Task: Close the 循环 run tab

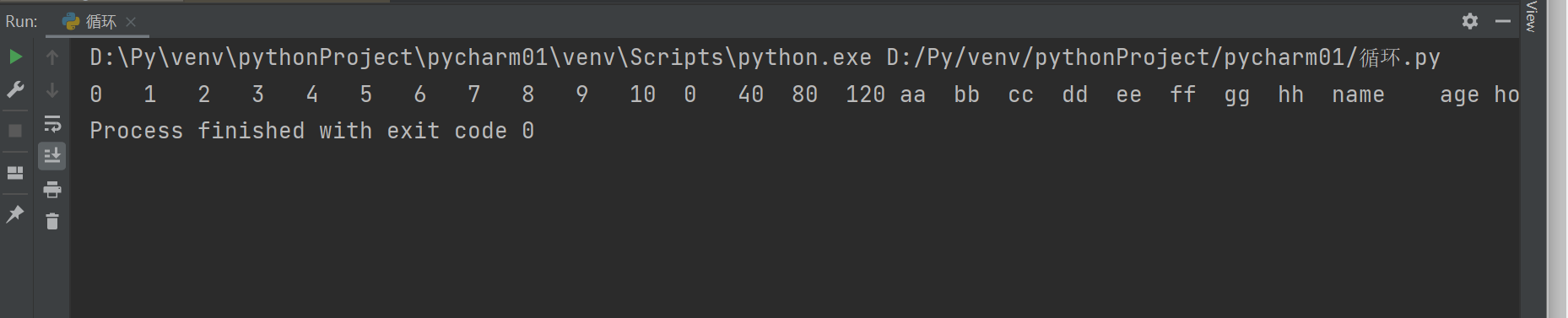Action: [x=131, y=22]
